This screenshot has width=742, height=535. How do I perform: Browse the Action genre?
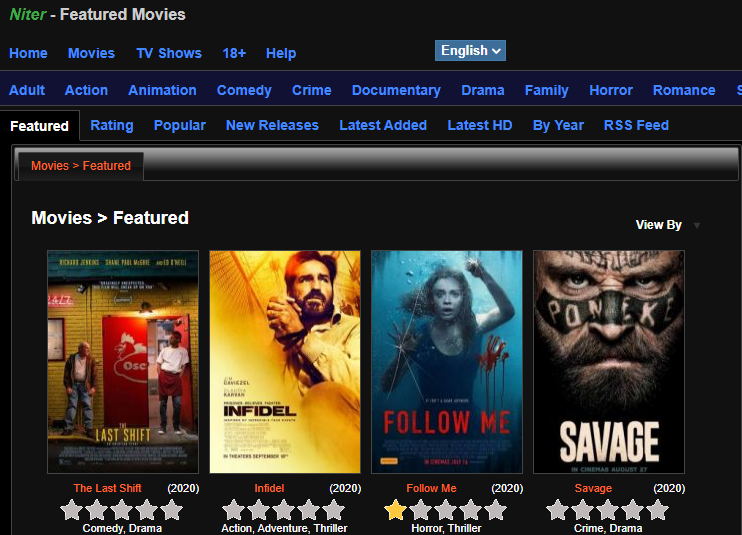point(86,90)
